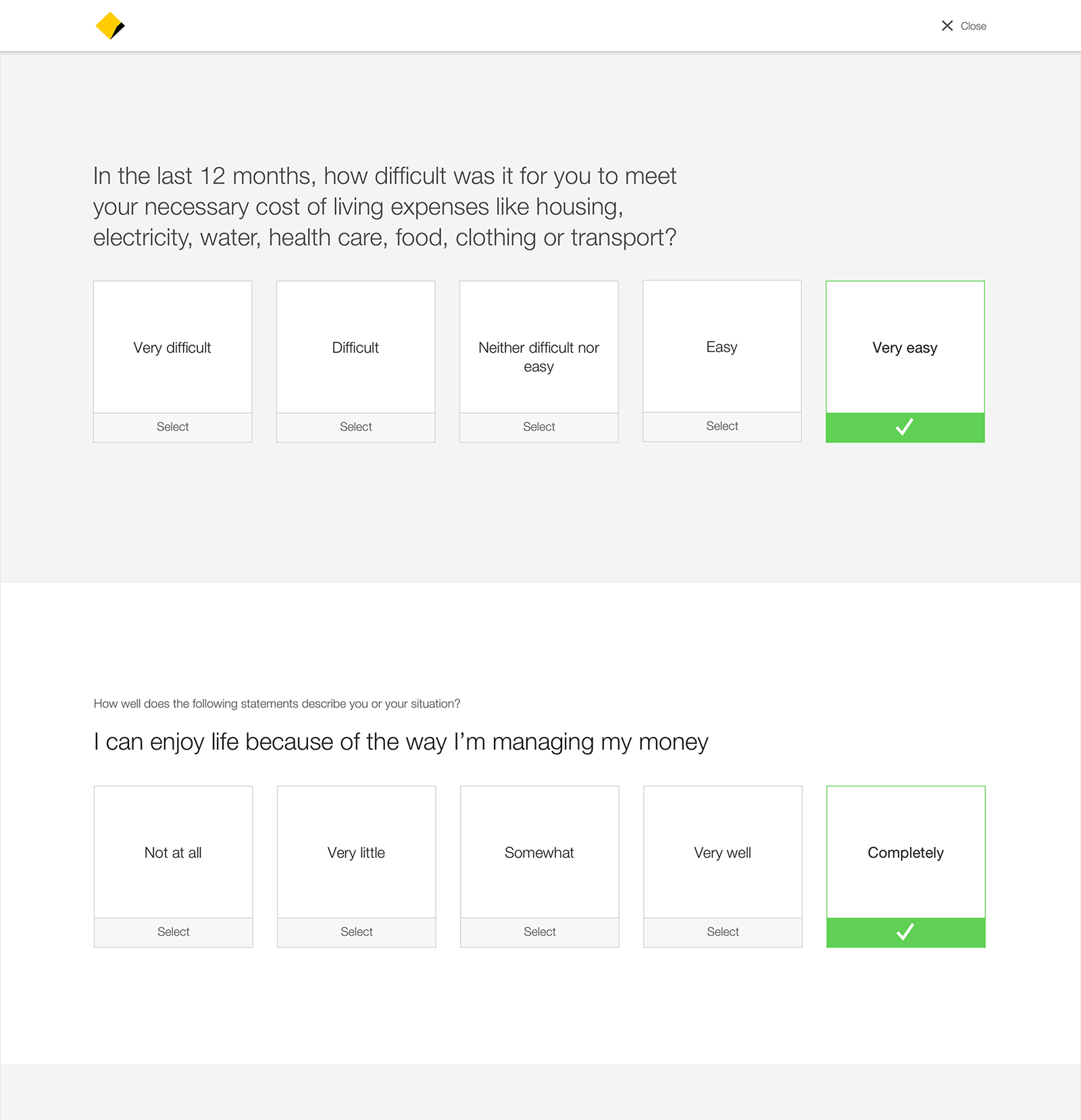1081x1120 pixels.
Task: Pick the Somewhat answer card
Action: click(x=539, y=852)
